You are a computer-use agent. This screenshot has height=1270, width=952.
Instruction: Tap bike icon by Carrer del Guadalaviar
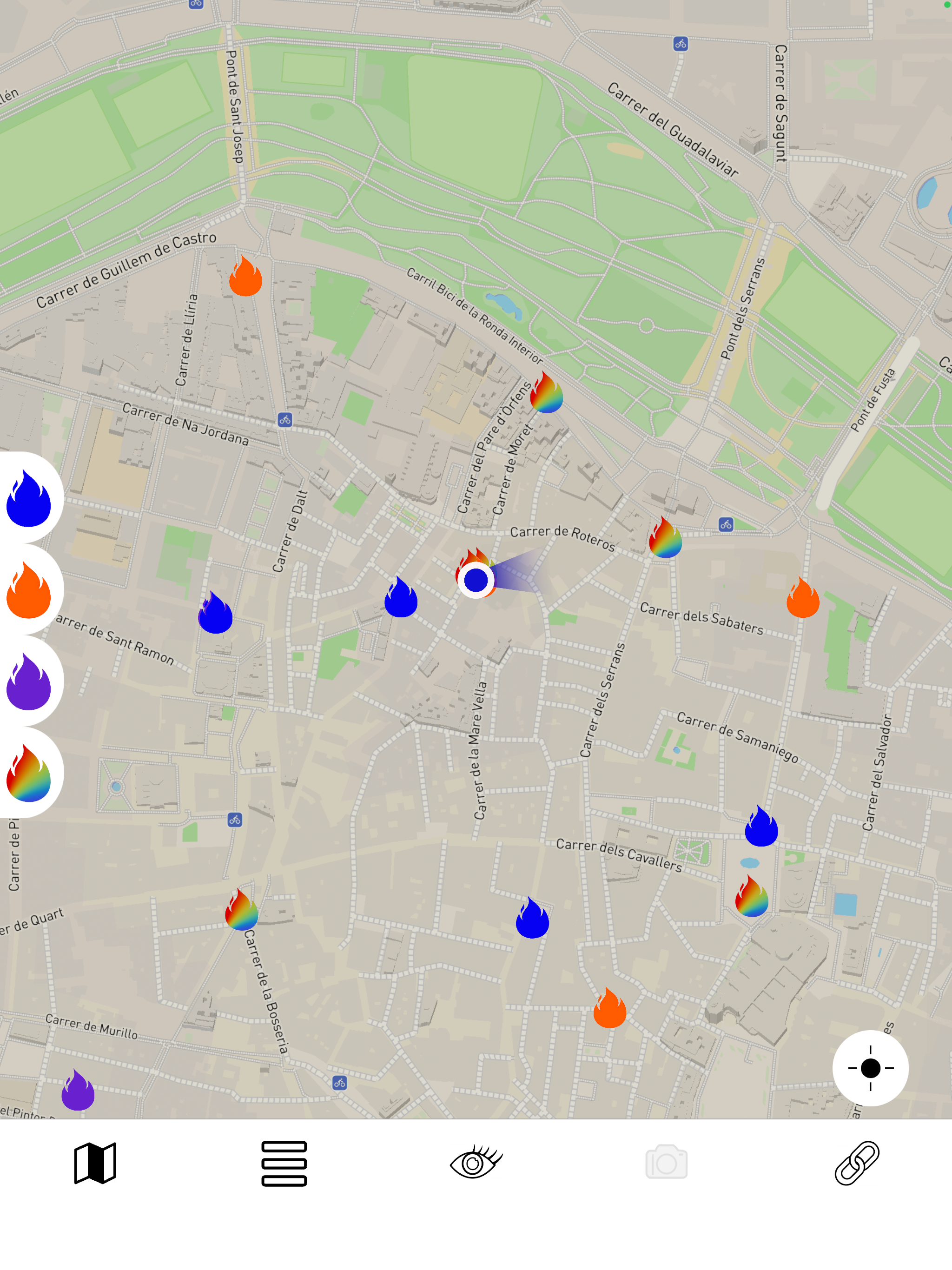[681, 44]
